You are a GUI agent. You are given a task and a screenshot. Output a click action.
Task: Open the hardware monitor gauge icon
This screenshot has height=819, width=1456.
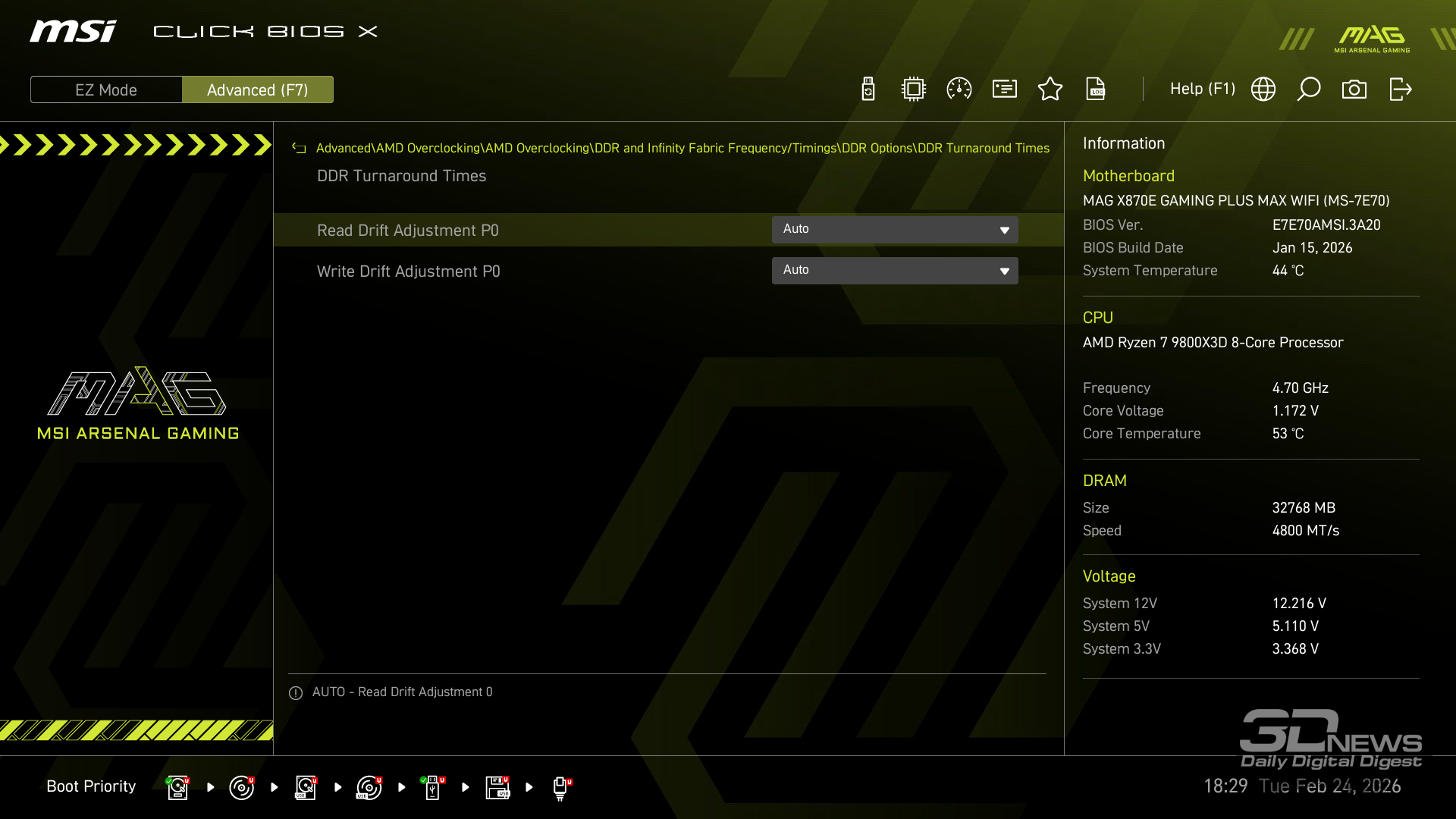click(959, 89)
